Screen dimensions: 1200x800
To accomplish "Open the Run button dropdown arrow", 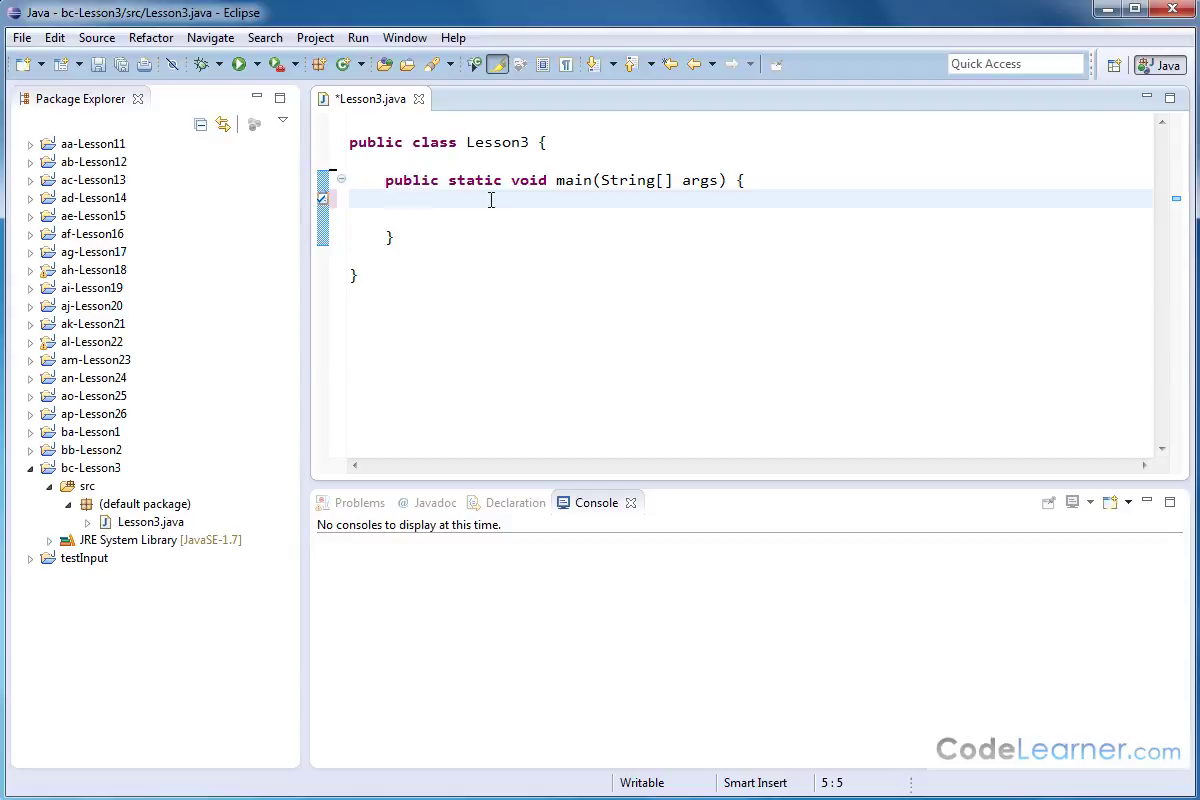I will click(256, 64).
